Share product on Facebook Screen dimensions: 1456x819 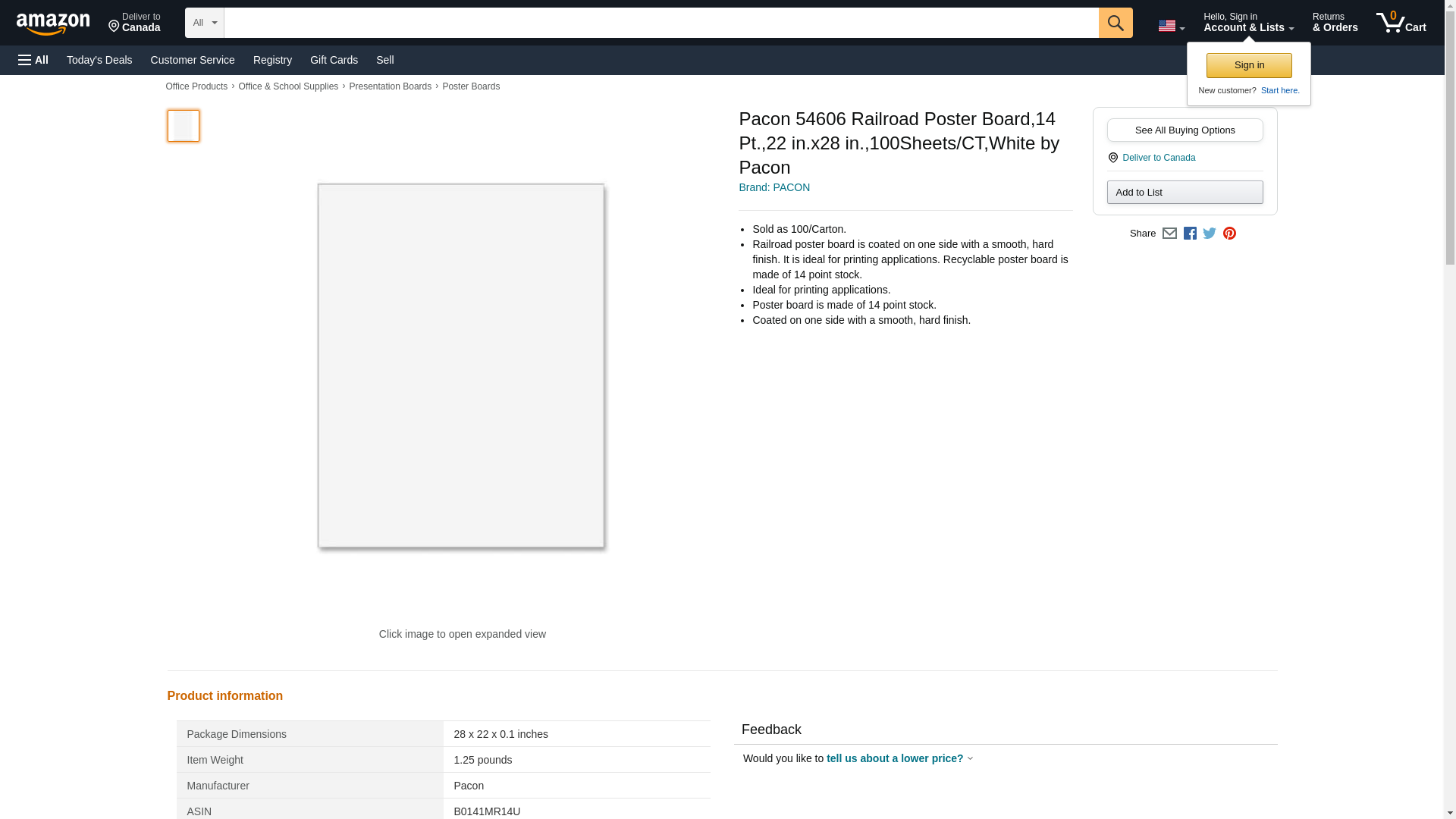[x=1190, y=234]
